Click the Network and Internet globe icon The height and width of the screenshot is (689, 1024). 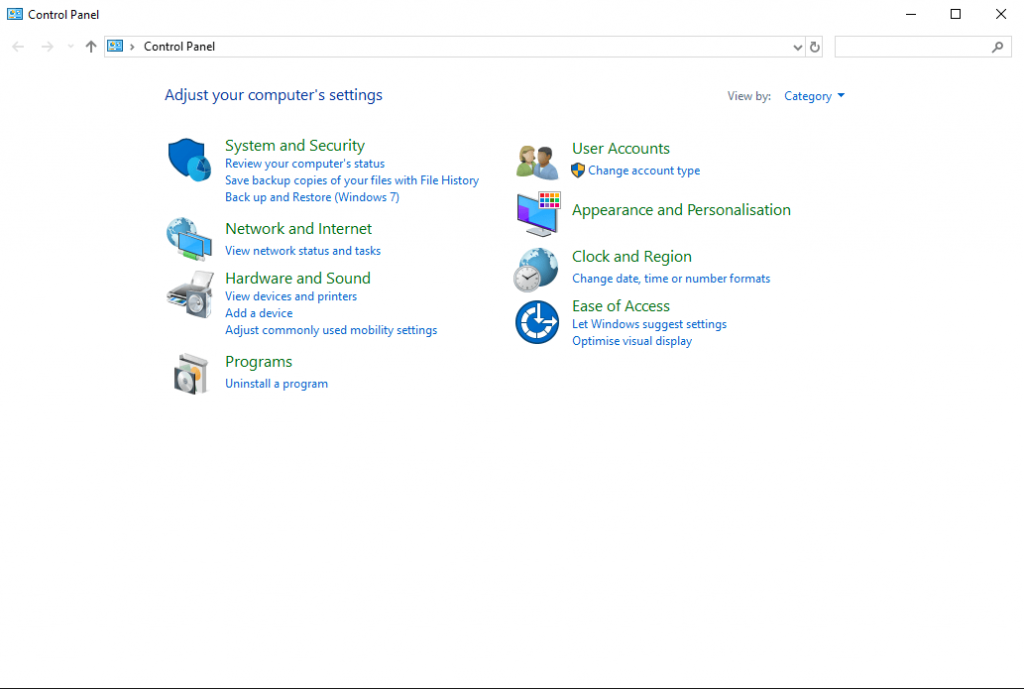[x=189, y=239]
